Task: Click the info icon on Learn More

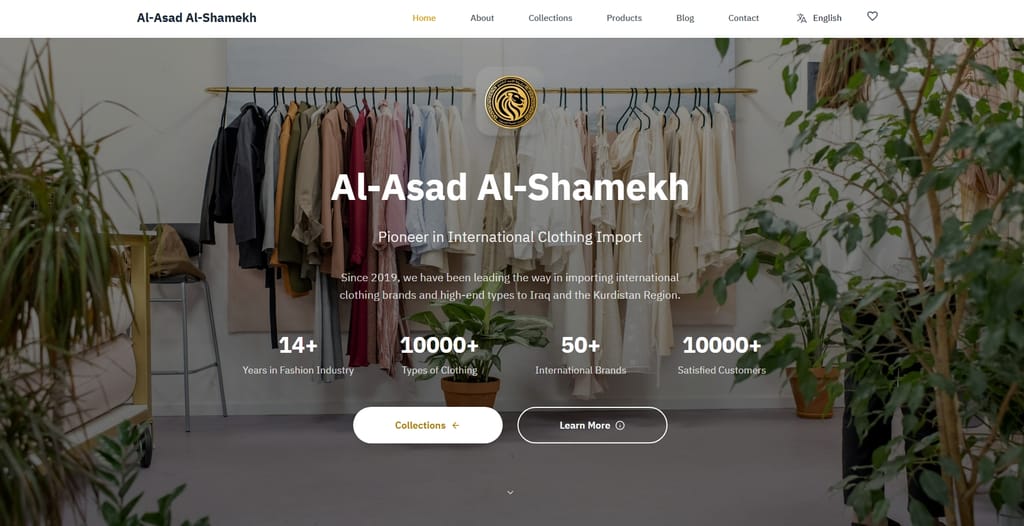Action: tap(620, 425)
